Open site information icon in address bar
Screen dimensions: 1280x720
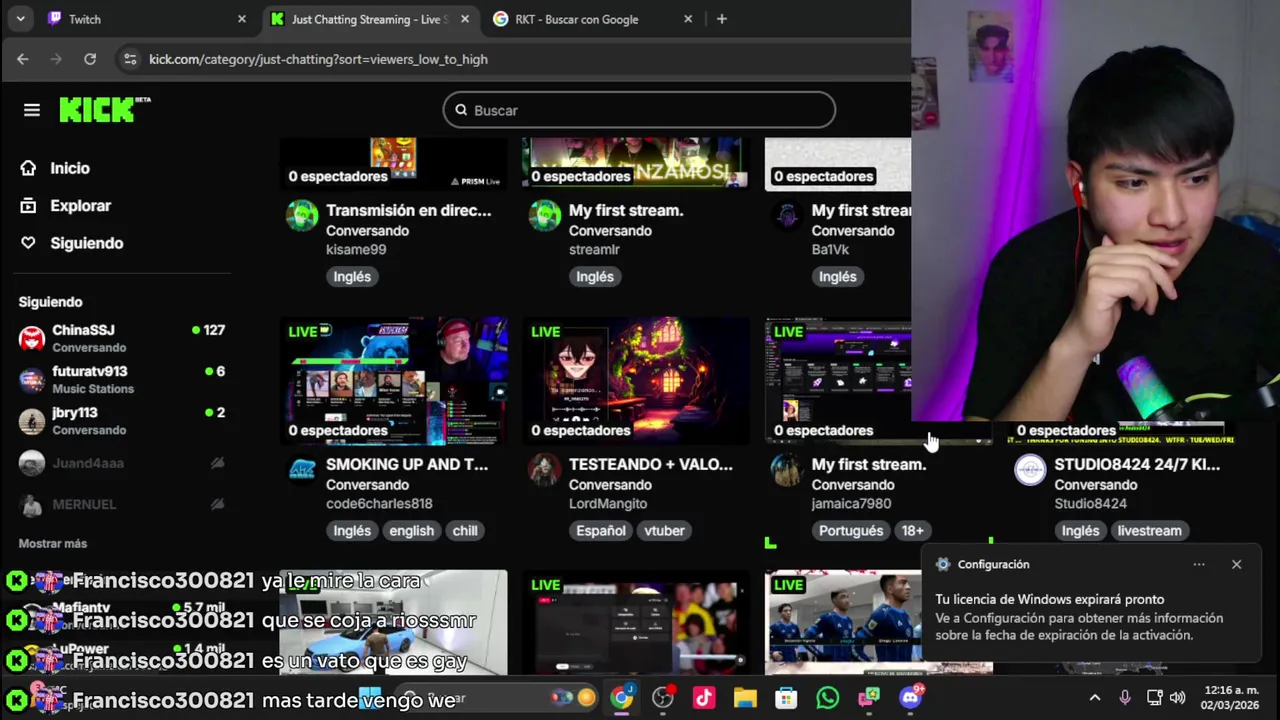[x=130, y=59]
